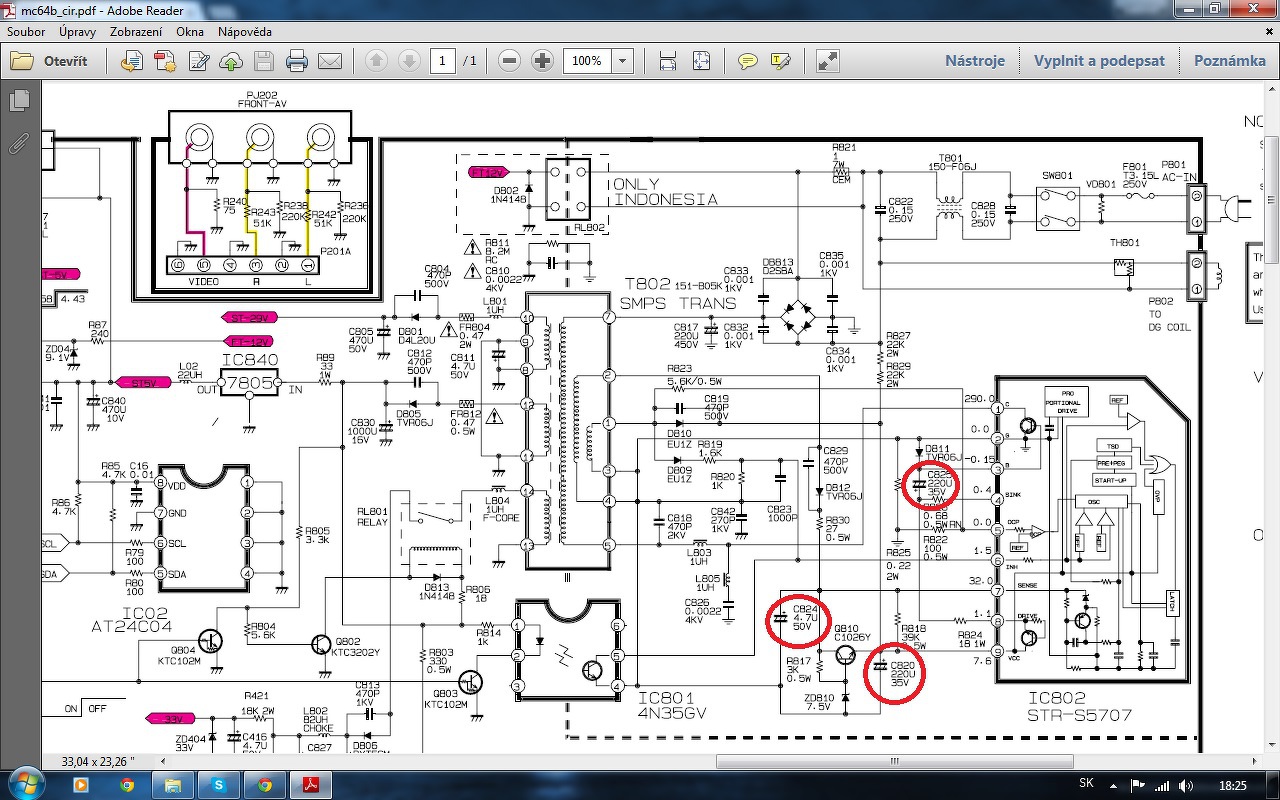Open the Zobrazení menu

click(x=136, y=32)
